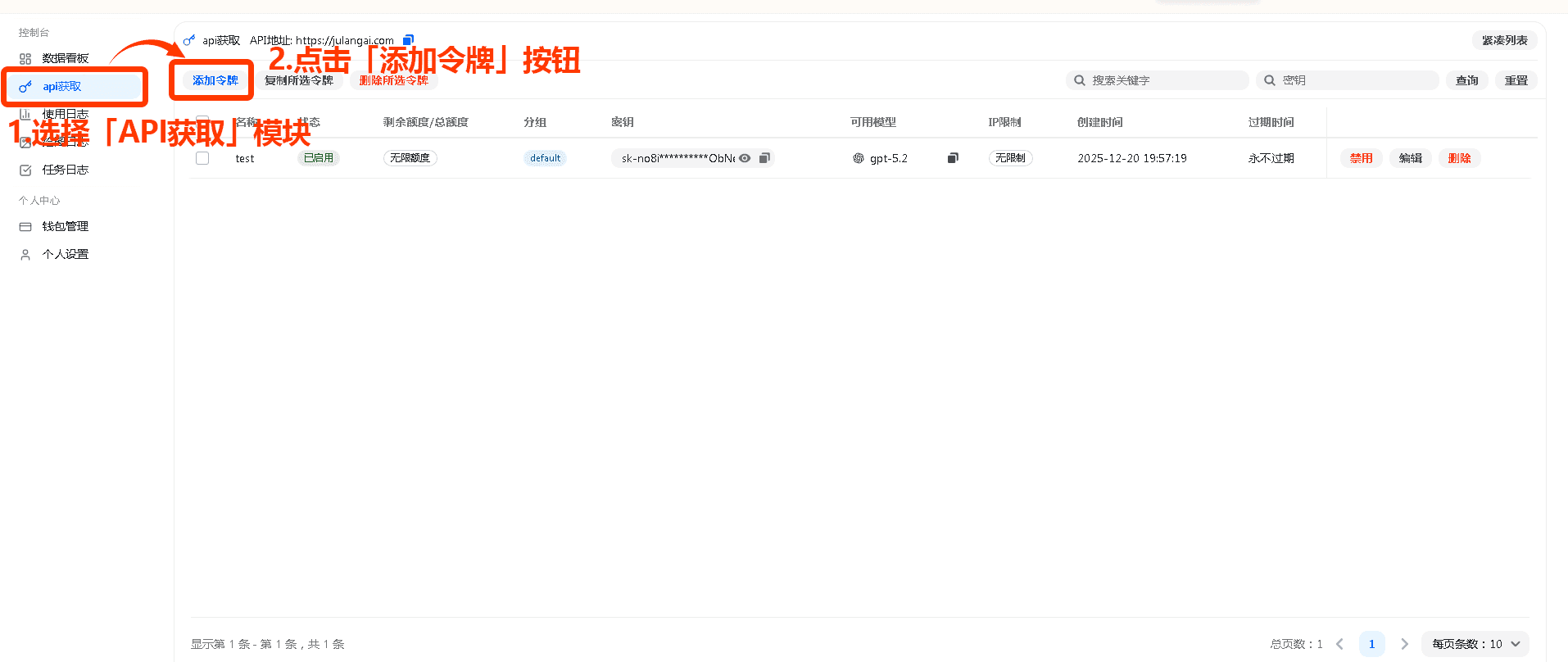Open the 数据看板 menu item

[x=66, y=59]
